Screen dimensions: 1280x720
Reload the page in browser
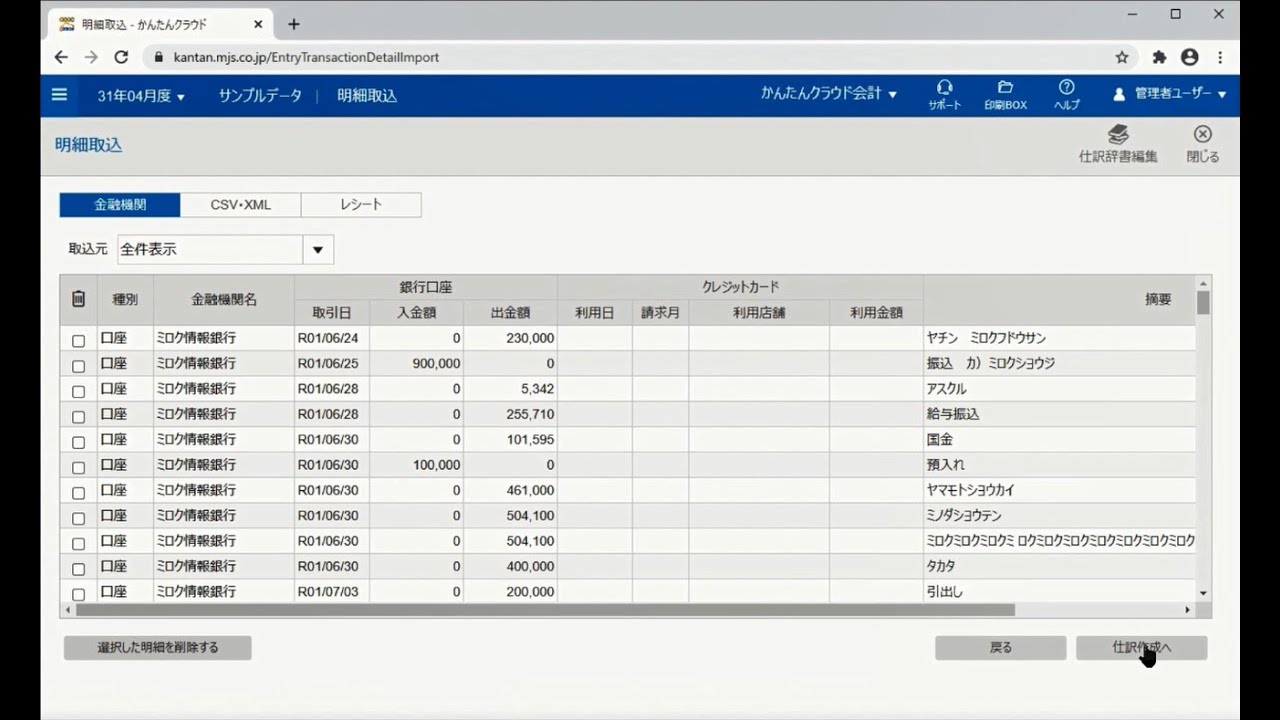coord(121,57)
